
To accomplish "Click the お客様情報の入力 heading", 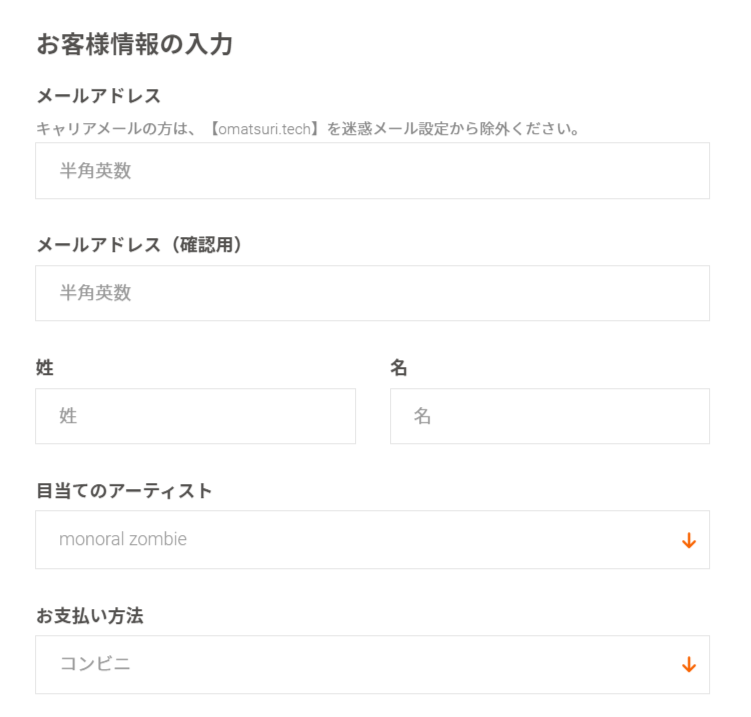I will pos(135,44).
